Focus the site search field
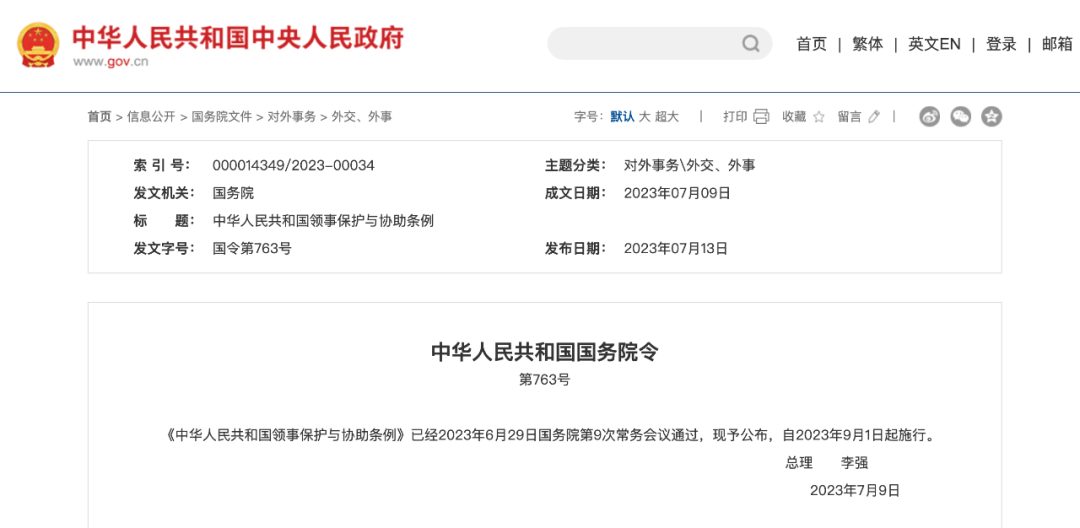 click(x=660, y=44)
